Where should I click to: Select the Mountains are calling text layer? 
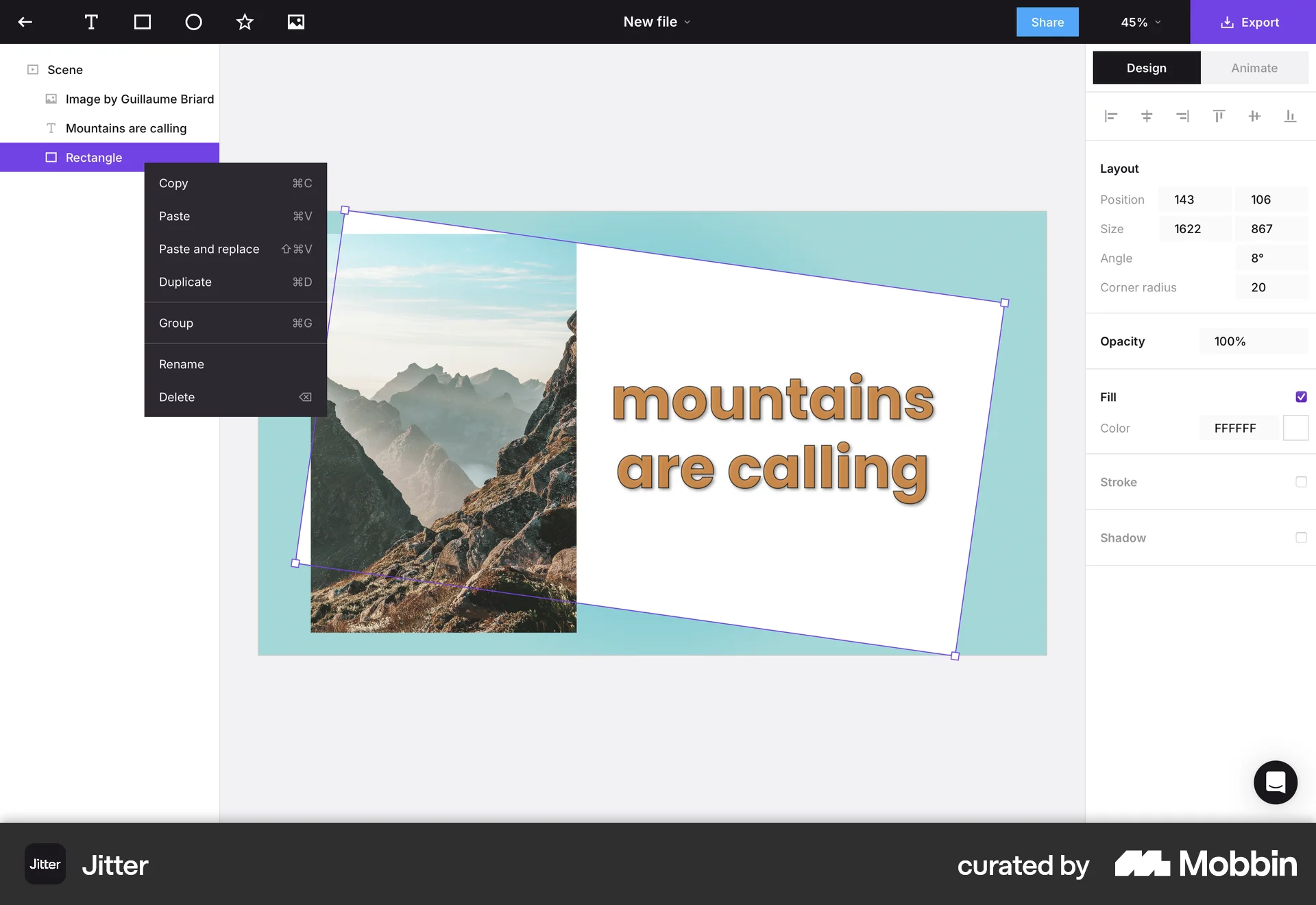pos(125,128)
